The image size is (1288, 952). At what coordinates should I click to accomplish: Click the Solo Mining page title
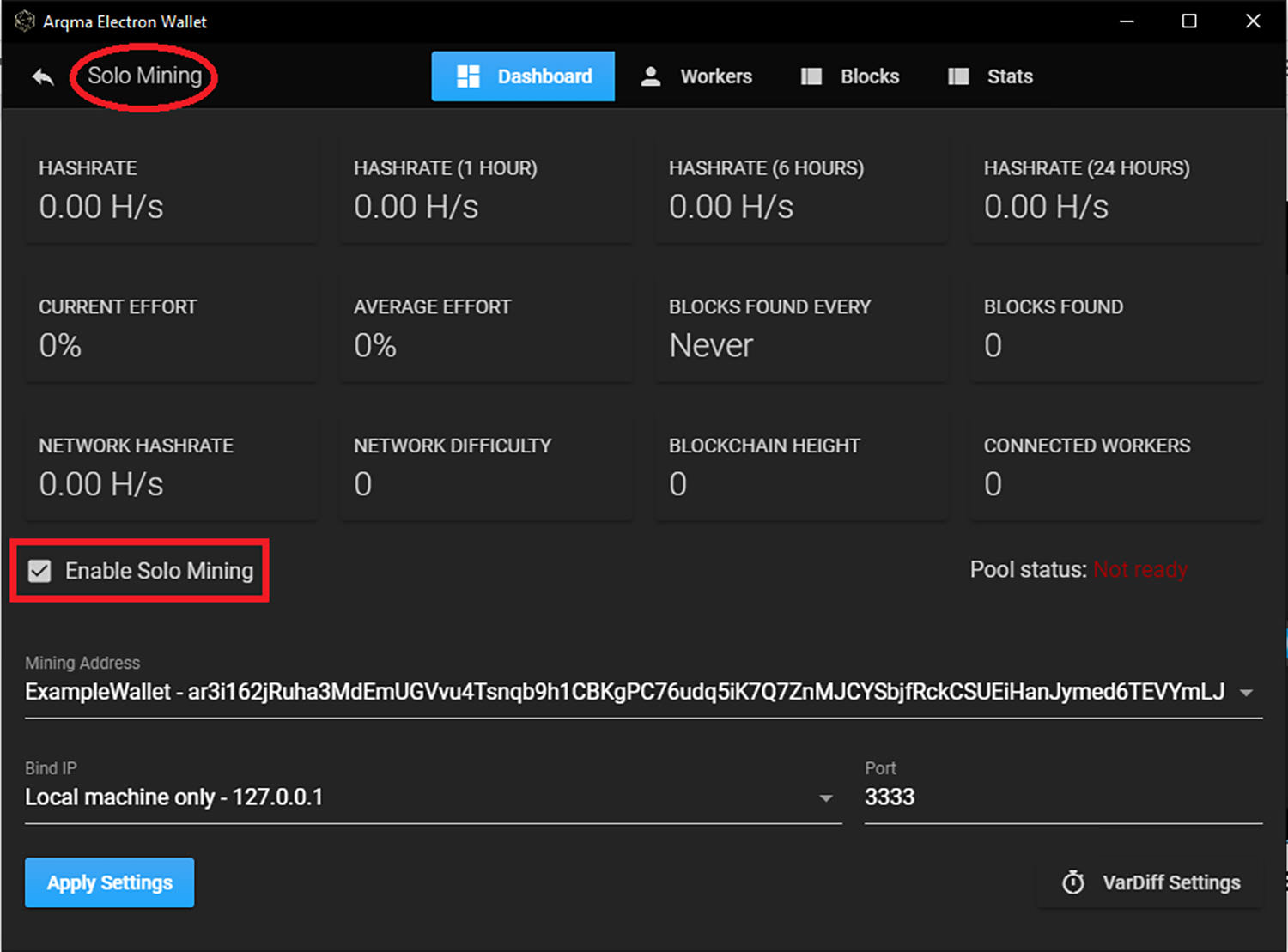coord(144,76)
